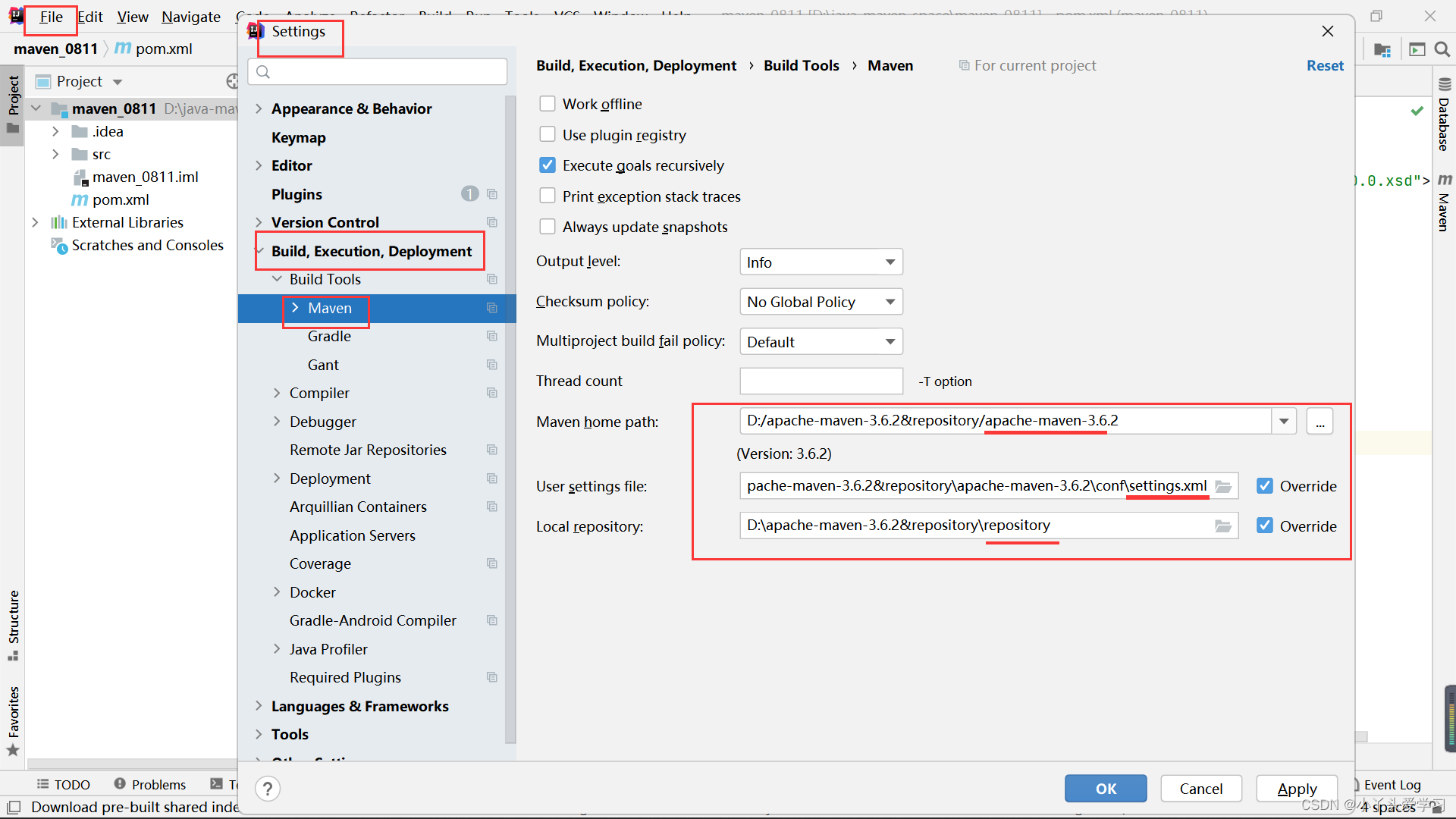The image size is (1456, 819).
Task: Open the Structure tool window
Action: 13,625
